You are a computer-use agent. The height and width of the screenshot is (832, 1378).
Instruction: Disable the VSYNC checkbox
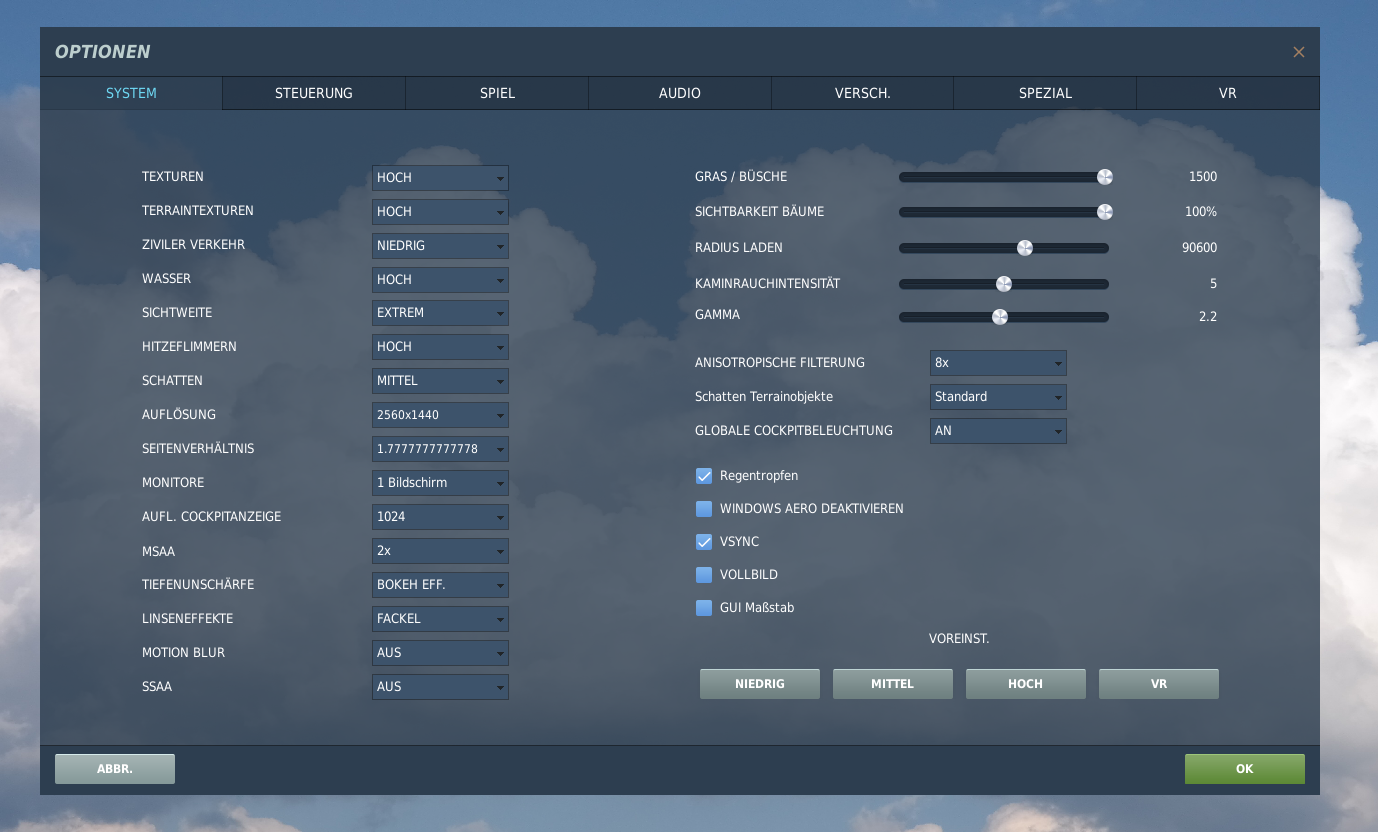tap(704, 542)
